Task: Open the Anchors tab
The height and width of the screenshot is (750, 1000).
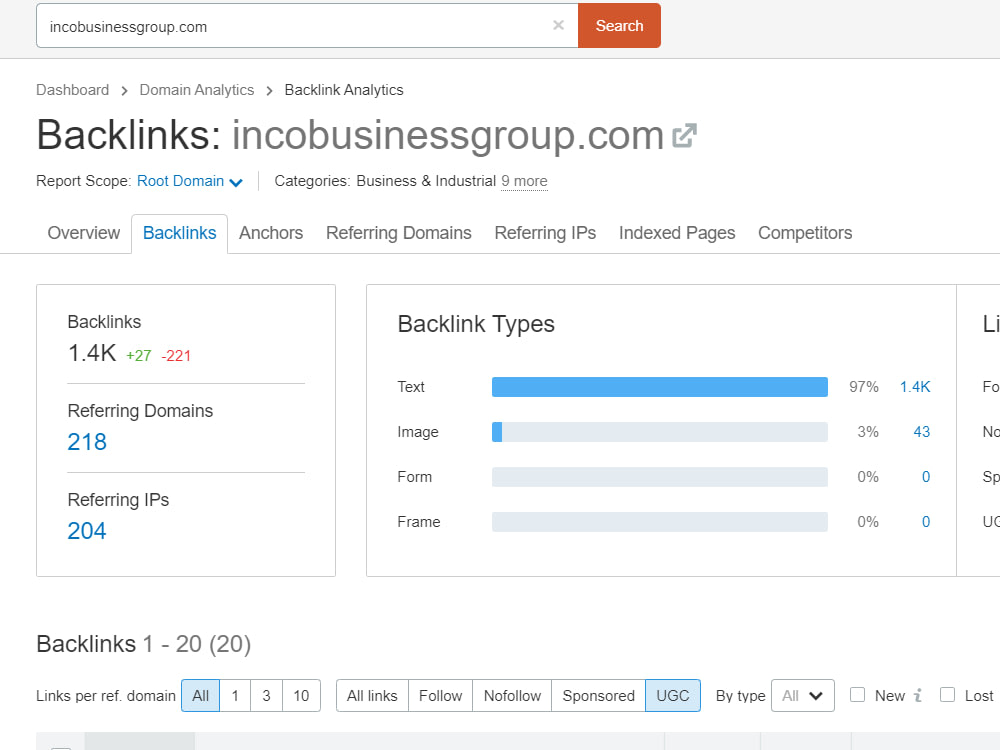Action: pos(271,233)
